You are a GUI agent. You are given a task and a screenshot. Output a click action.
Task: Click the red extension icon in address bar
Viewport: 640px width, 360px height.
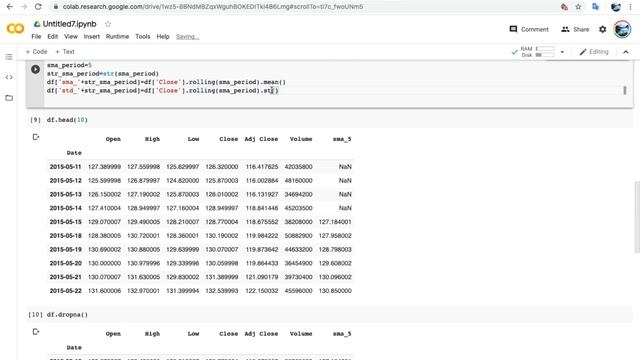click(564, 7)
